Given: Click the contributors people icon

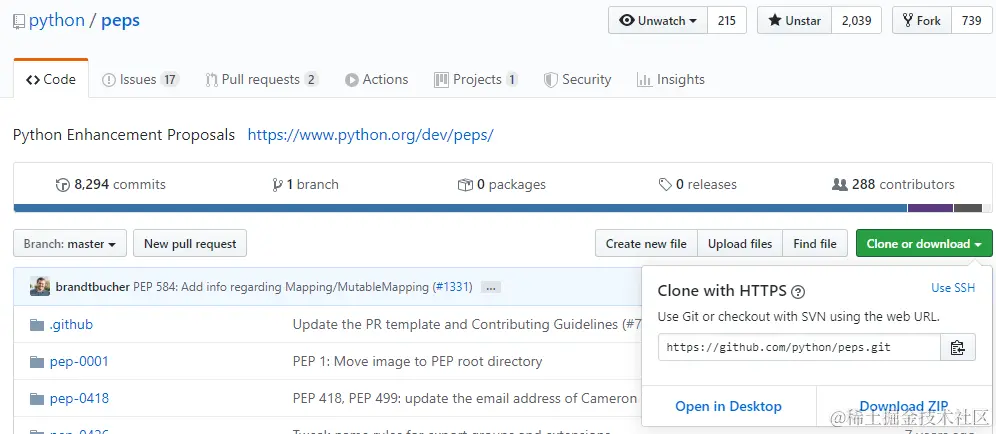Looking at the screenshot, I should (x=840, y=185).
